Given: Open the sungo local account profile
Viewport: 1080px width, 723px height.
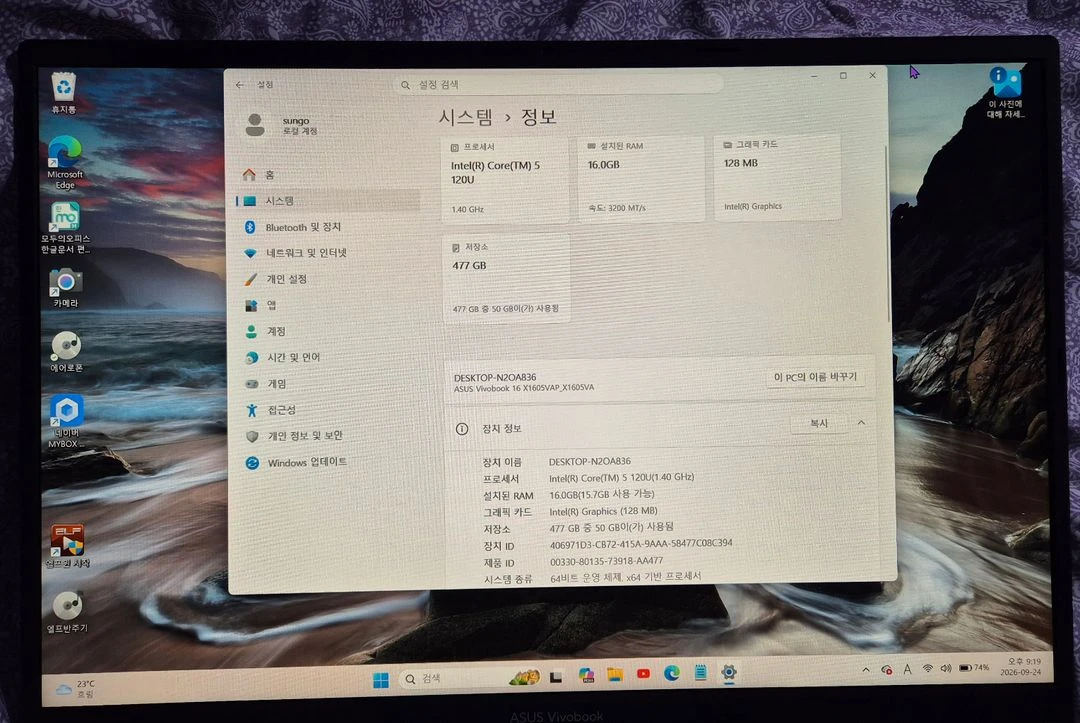Looking at the screenshot, I should pyautogui.click(x=282, y=125).
